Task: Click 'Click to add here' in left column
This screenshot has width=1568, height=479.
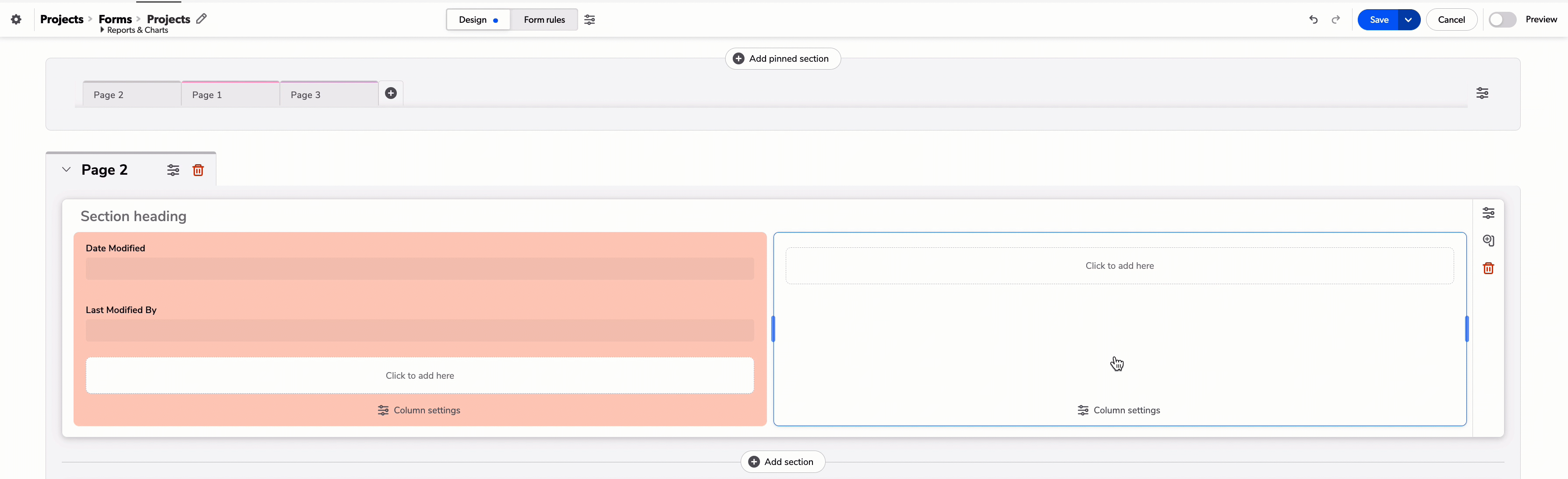Action: (x=420, y=376)
